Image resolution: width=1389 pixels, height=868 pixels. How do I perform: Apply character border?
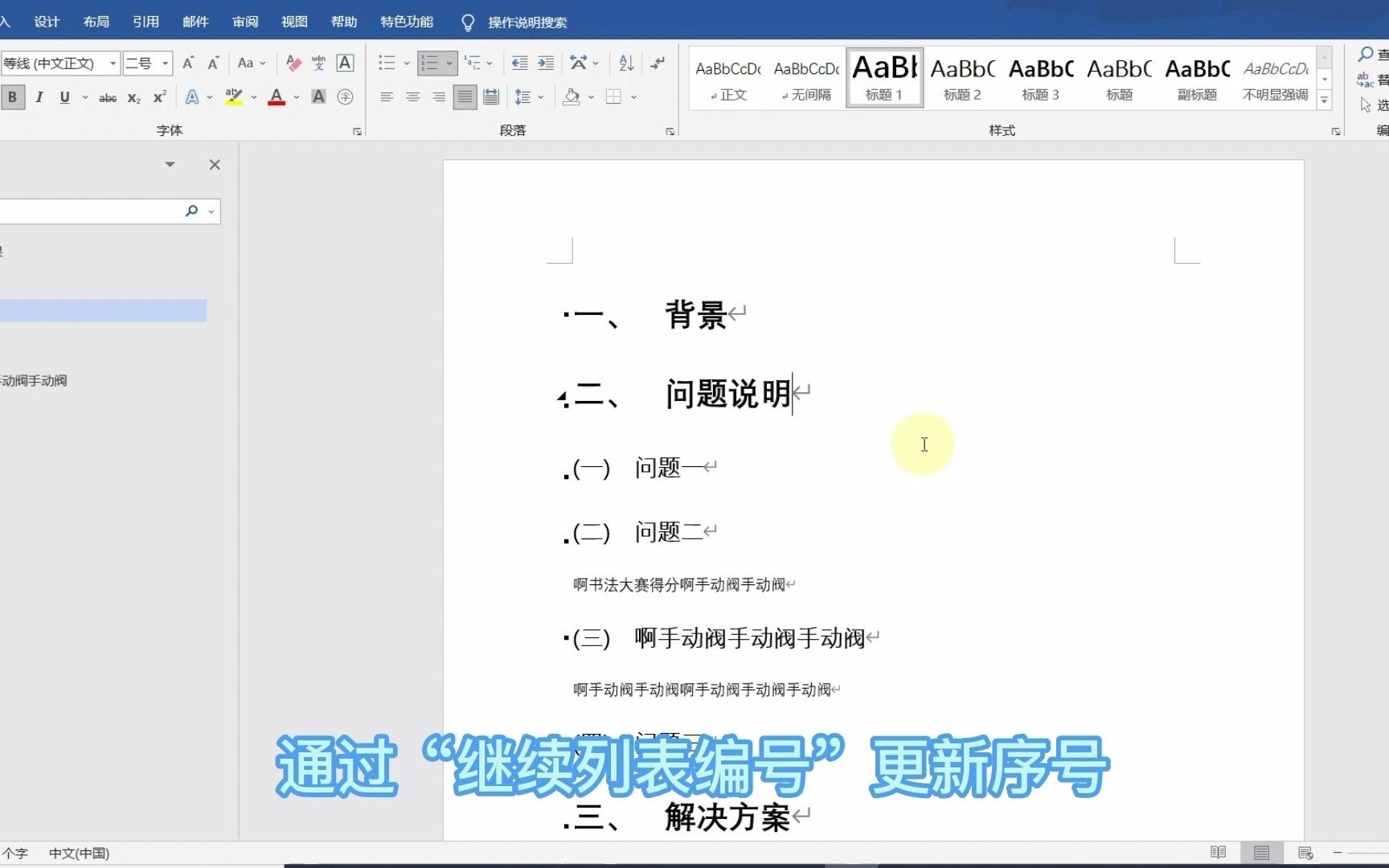coord(345,63)
